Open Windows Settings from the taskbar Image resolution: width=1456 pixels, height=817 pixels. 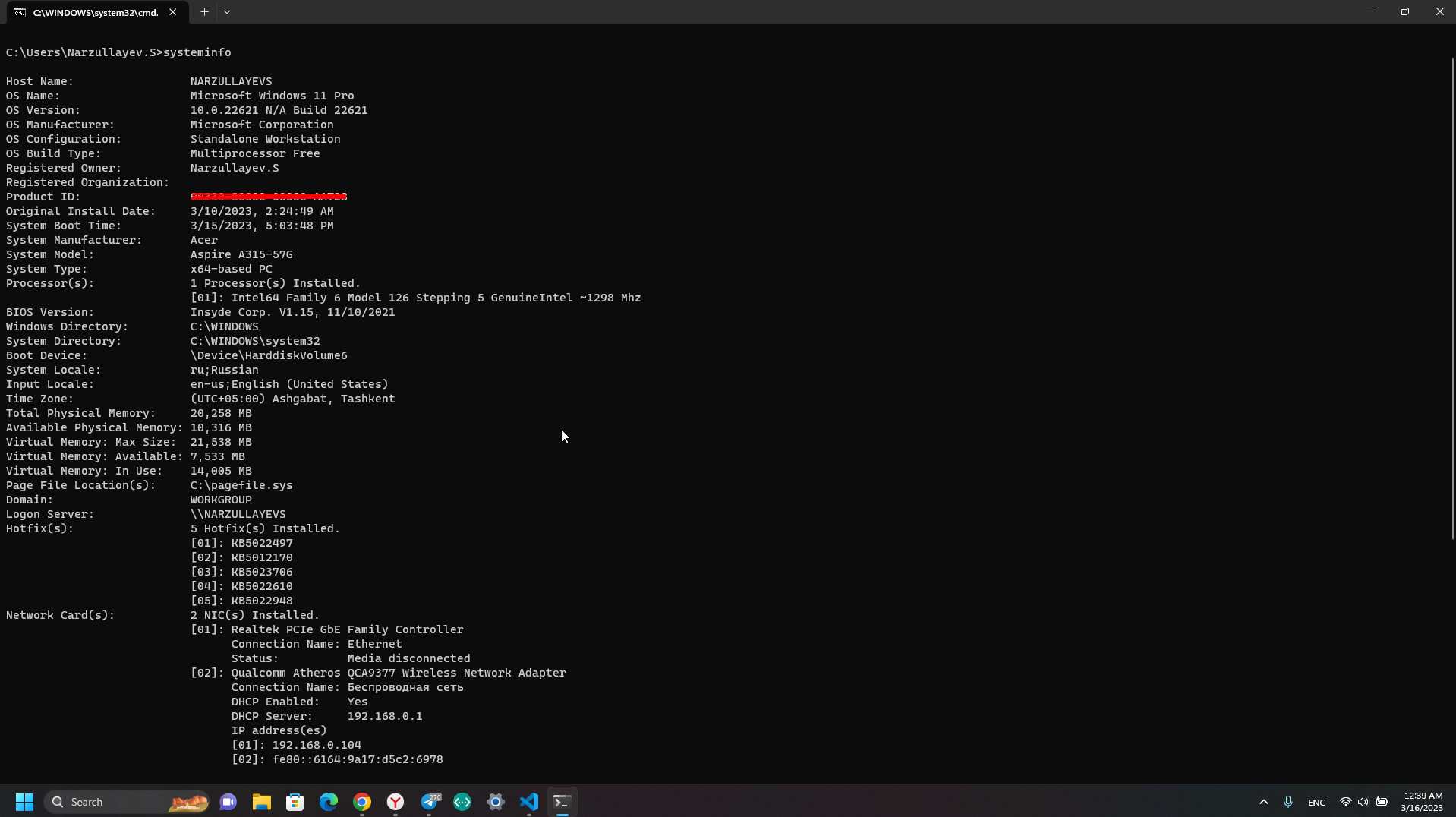pyautogui.click(x=496, y=801)
